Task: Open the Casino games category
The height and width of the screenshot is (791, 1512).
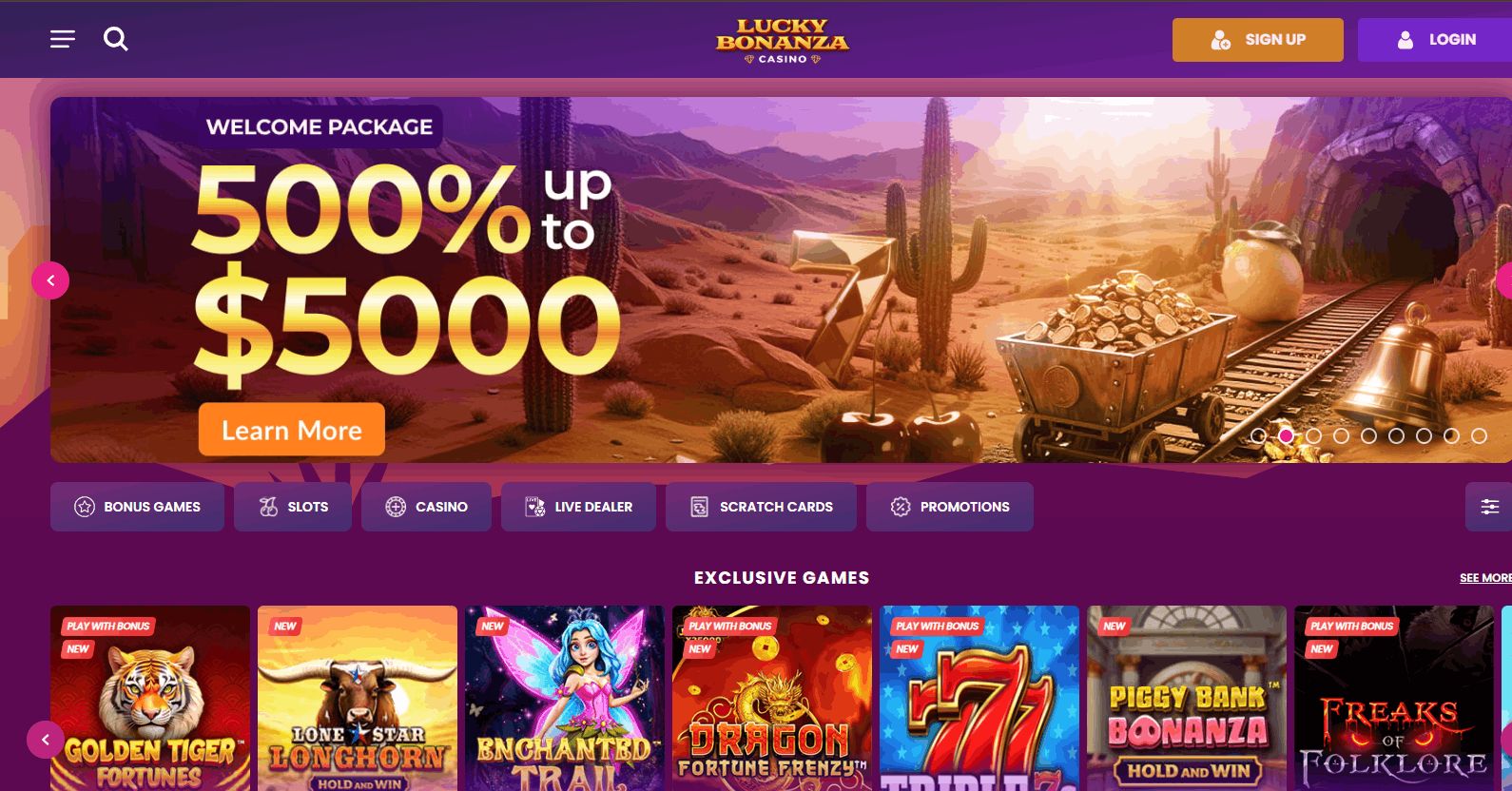Action: pyautogui.click(x=426, y=507)
